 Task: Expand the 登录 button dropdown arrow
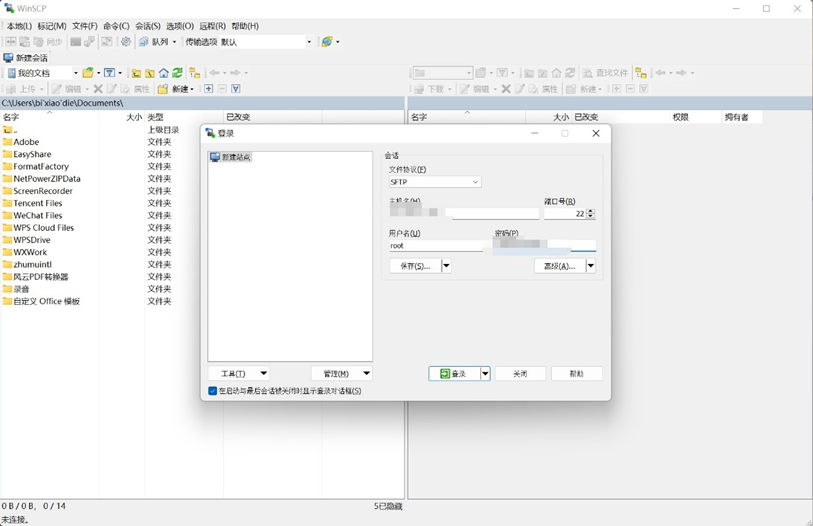pos(485,373)
